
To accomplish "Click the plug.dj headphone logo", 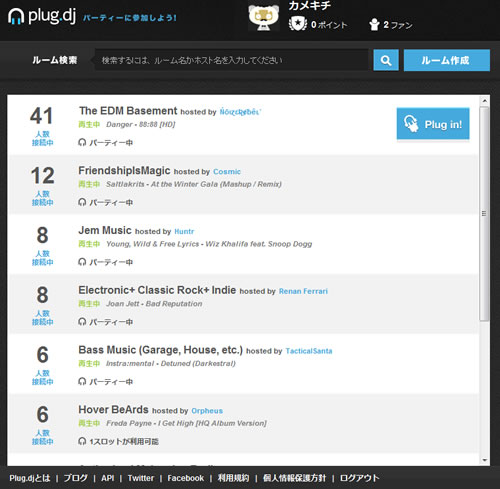I will 16,16.
